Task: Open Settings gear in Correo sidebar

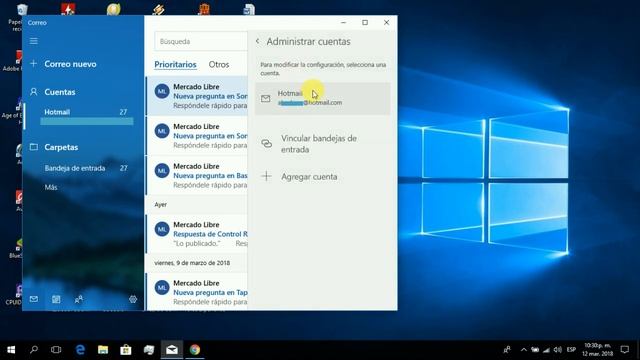Action: [133, 299]
